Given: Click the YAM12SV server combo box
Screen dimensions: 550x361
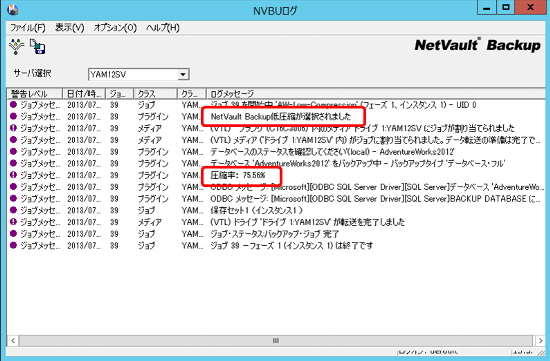Looking at the screenshot, I should click(139, 74).
